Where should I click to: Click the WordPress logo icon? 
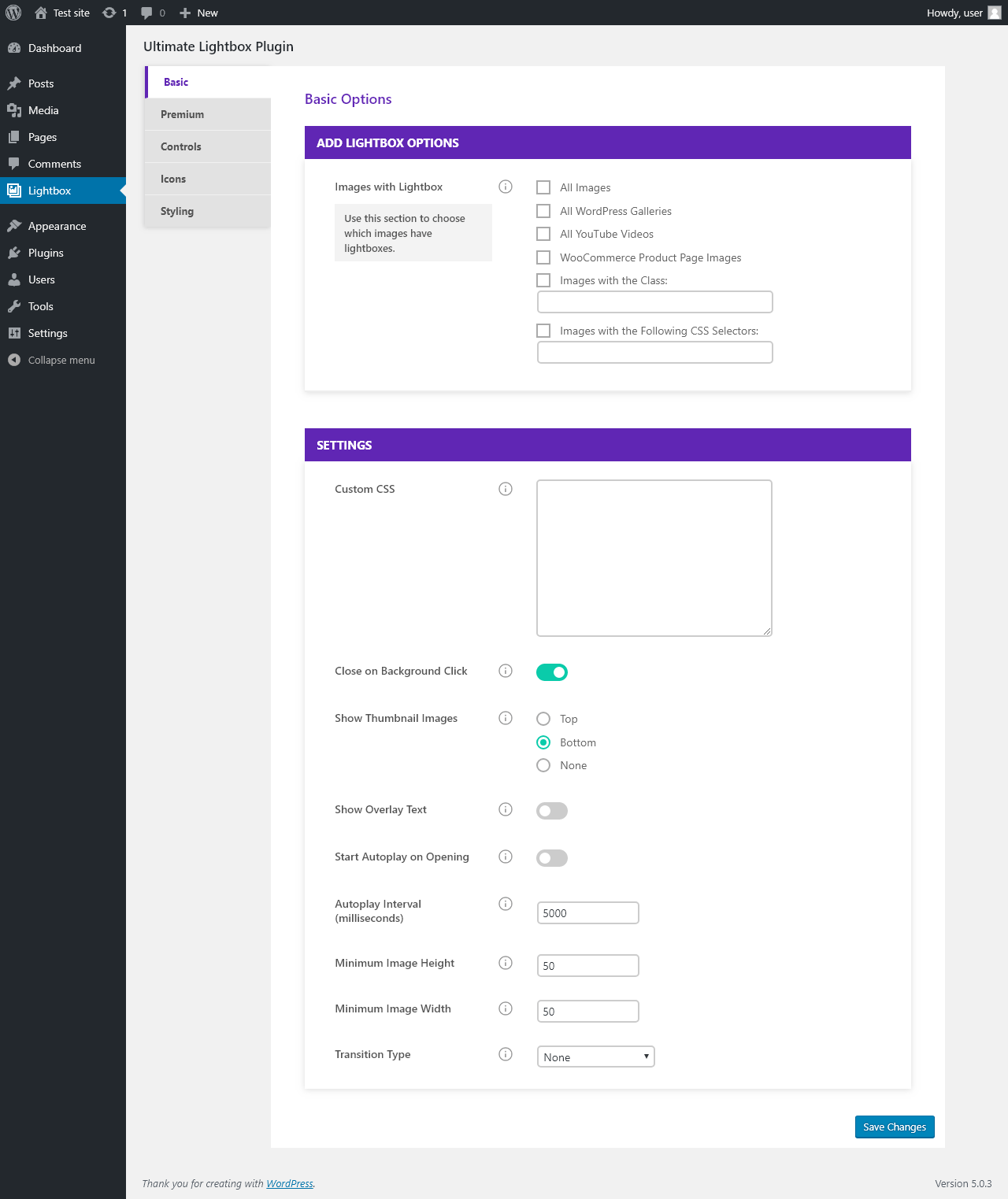tap(13, 13)
